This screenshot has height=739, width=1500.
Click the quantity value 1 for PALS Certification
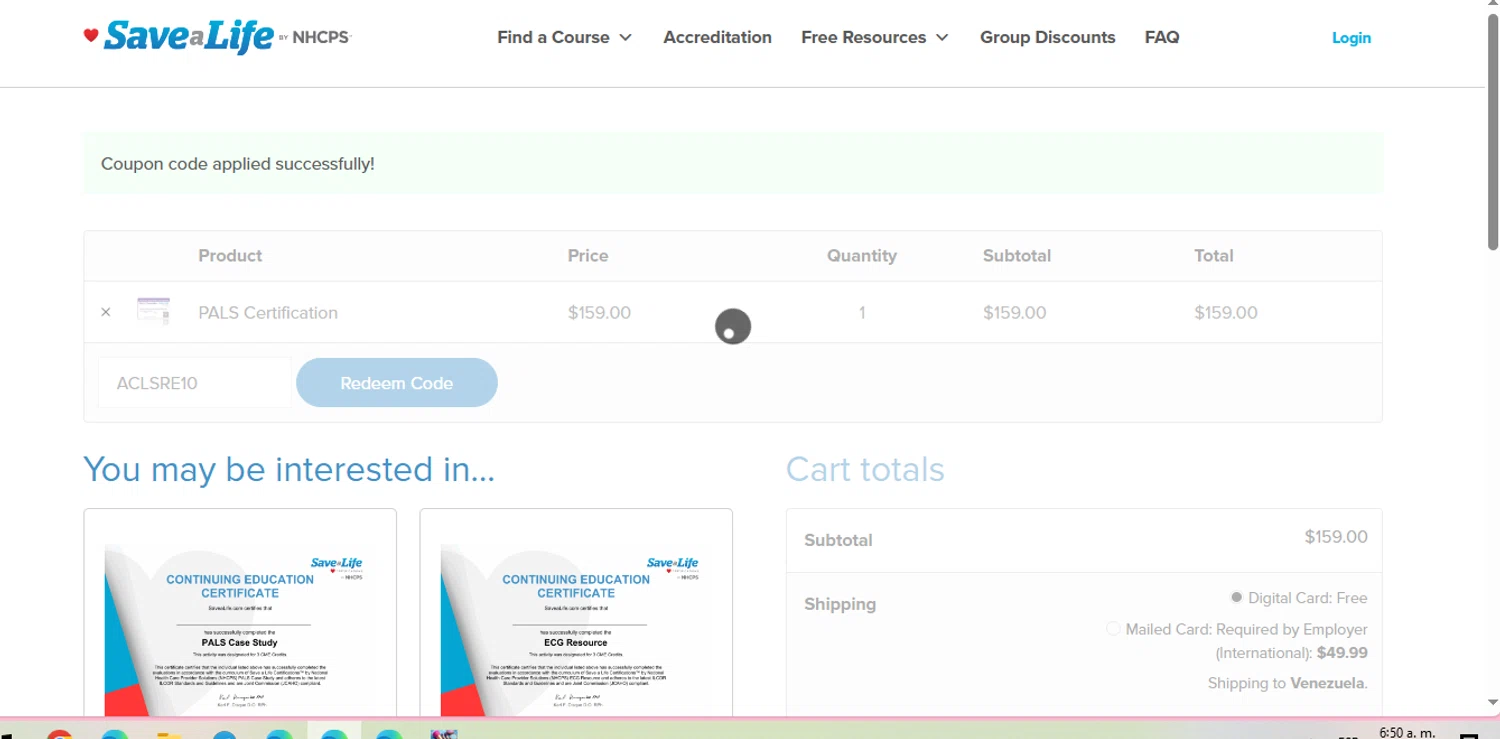(862, 313)
